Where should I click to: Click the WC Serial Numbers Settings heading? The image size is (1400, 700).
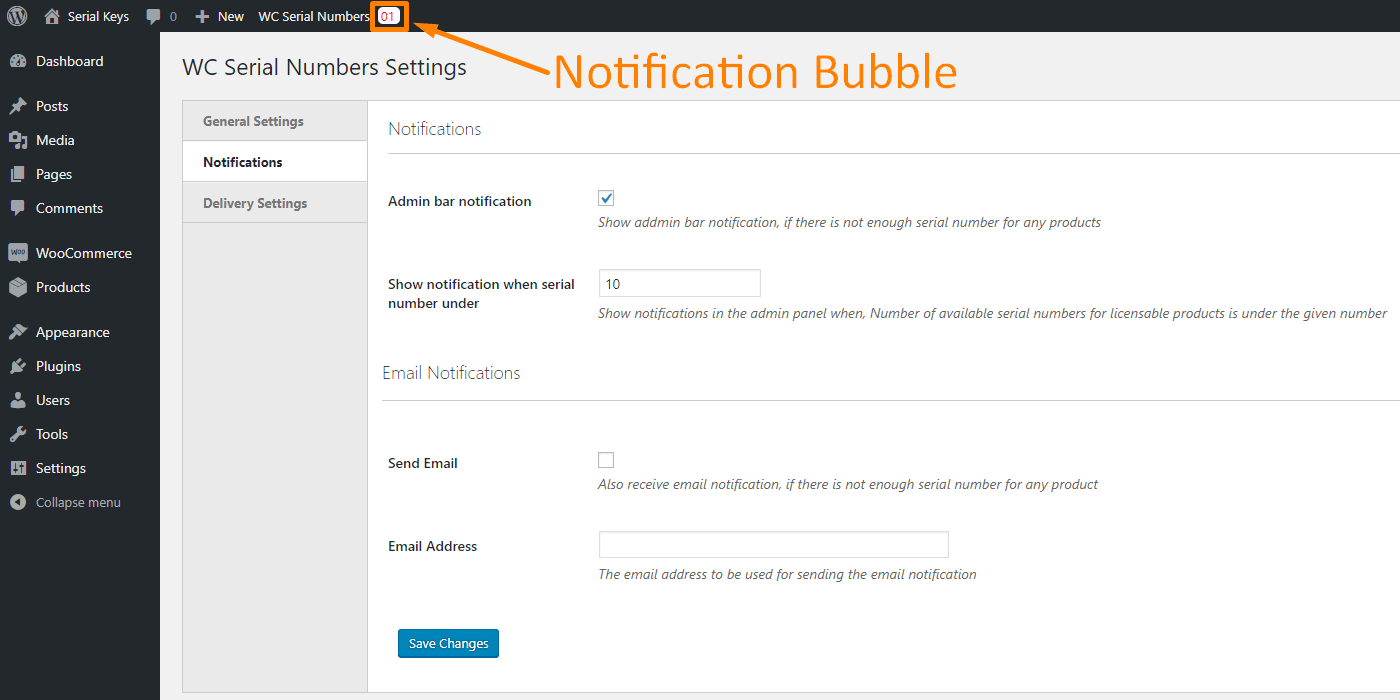[324, 67]
